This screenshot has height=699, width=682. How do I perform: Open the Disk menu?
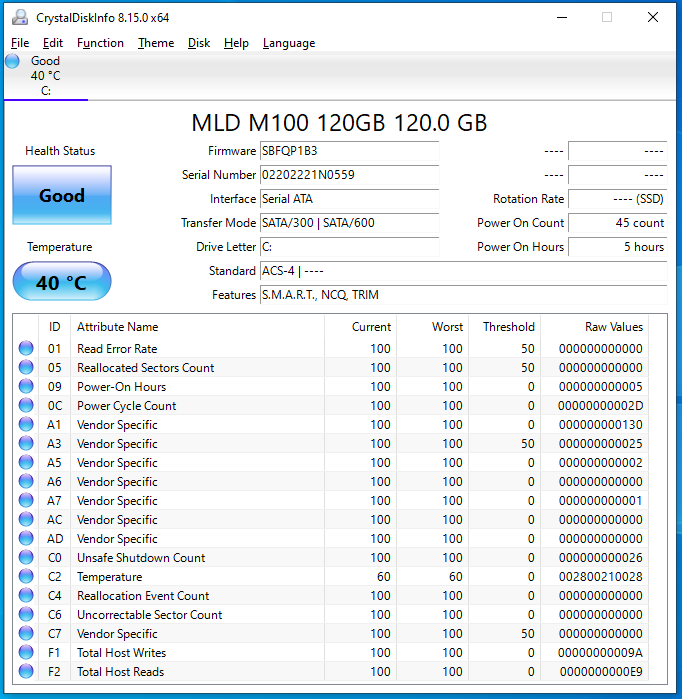pos(199,43)
